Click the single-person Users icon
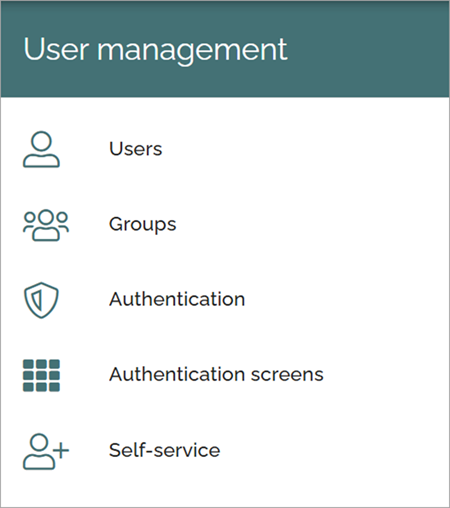 (x=41, y=149)
